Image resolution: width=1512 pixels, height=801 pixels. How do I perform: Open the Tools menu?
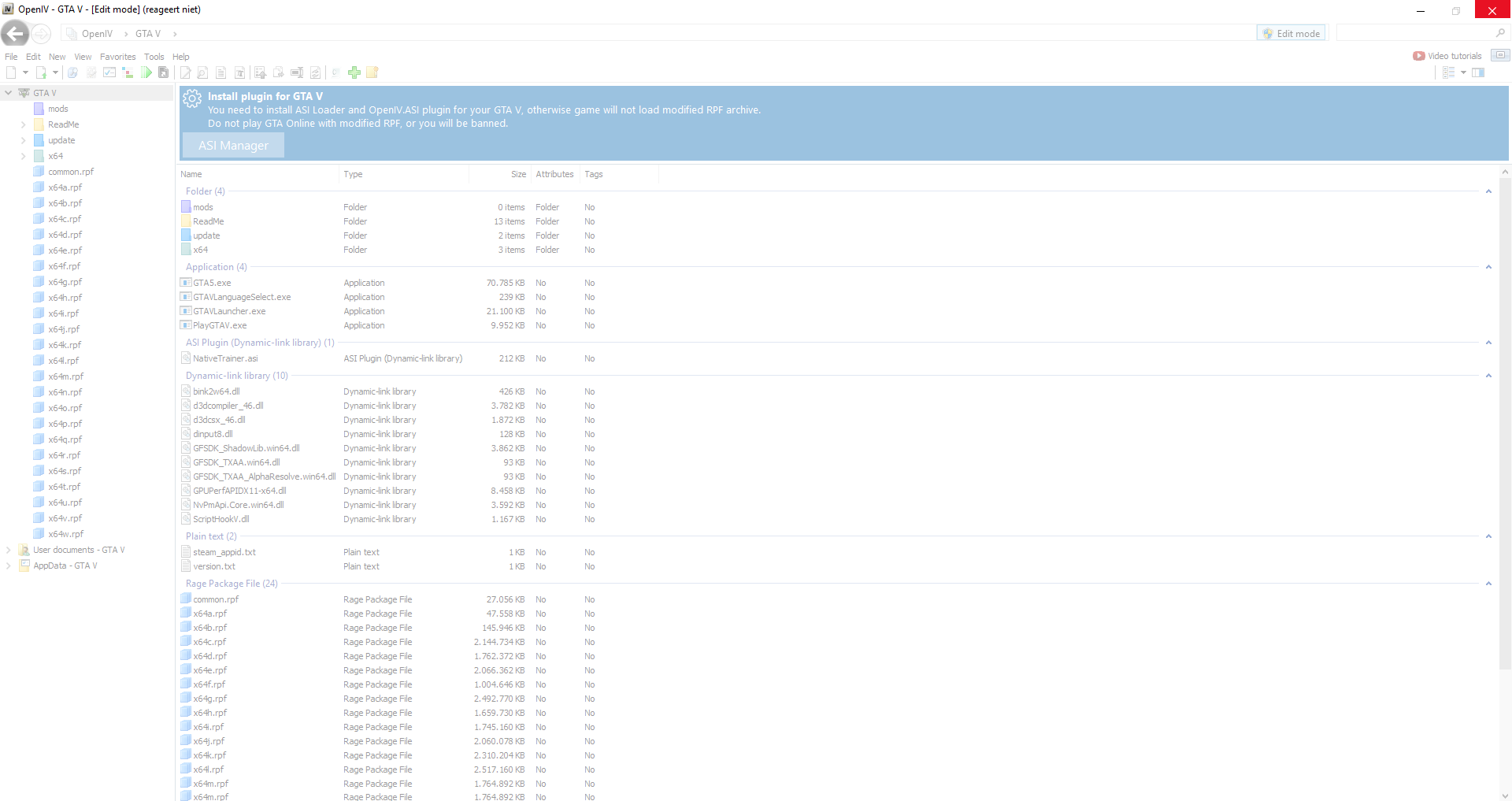(x=154, y=57)
